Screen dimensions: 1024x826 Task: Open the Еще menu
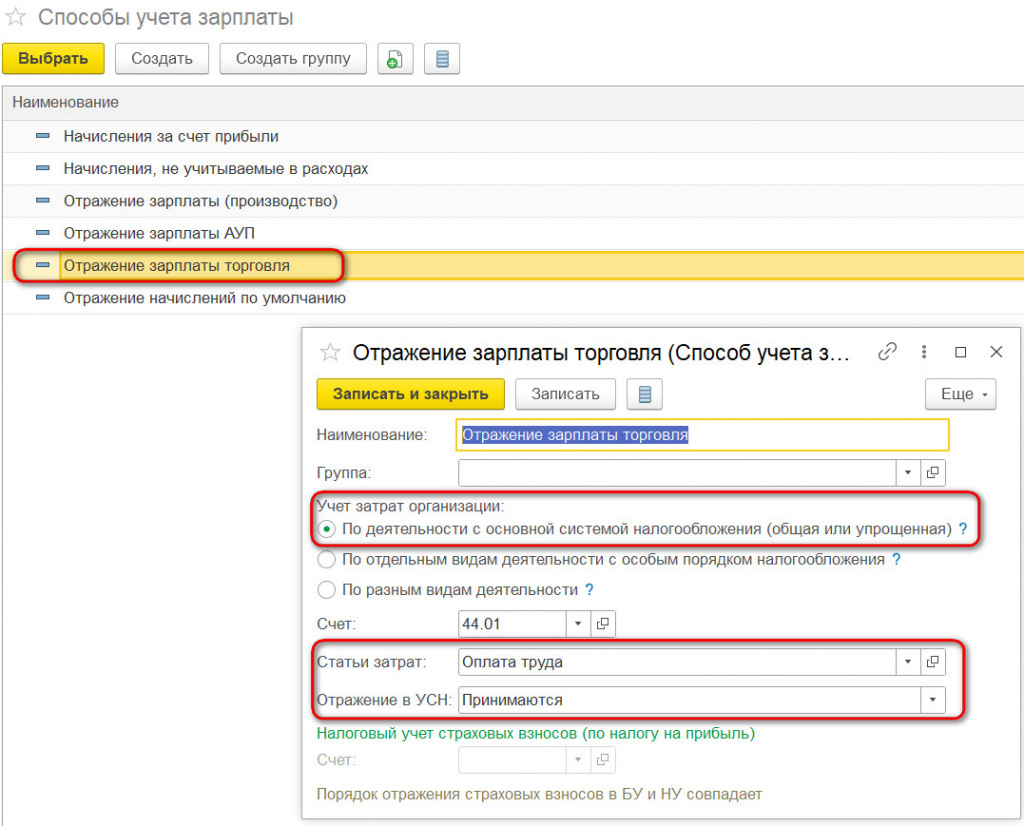tap(961, 394)
